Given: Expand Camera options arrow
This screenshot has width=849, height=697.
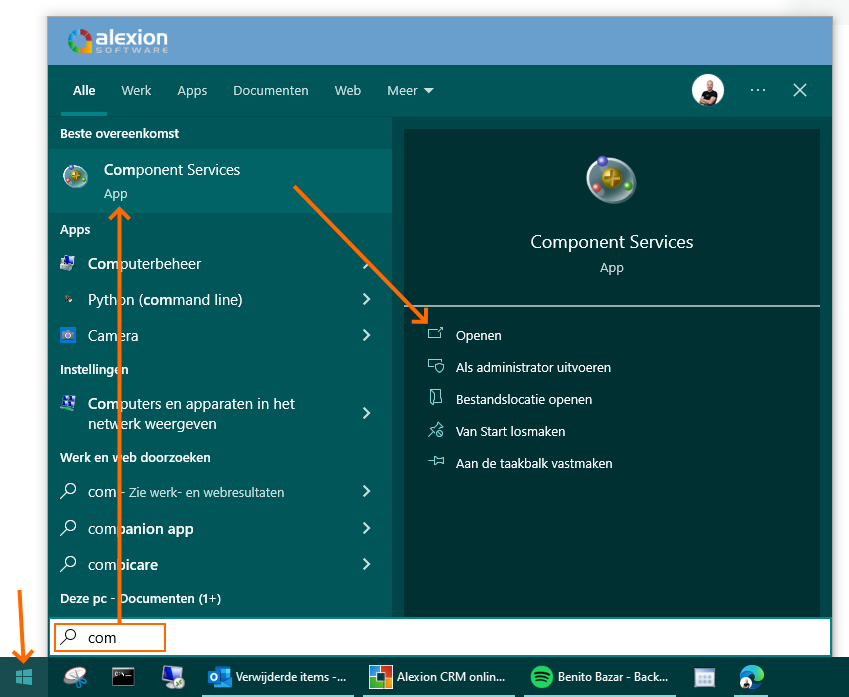Looking at the screenshot, I should (367, 335).
